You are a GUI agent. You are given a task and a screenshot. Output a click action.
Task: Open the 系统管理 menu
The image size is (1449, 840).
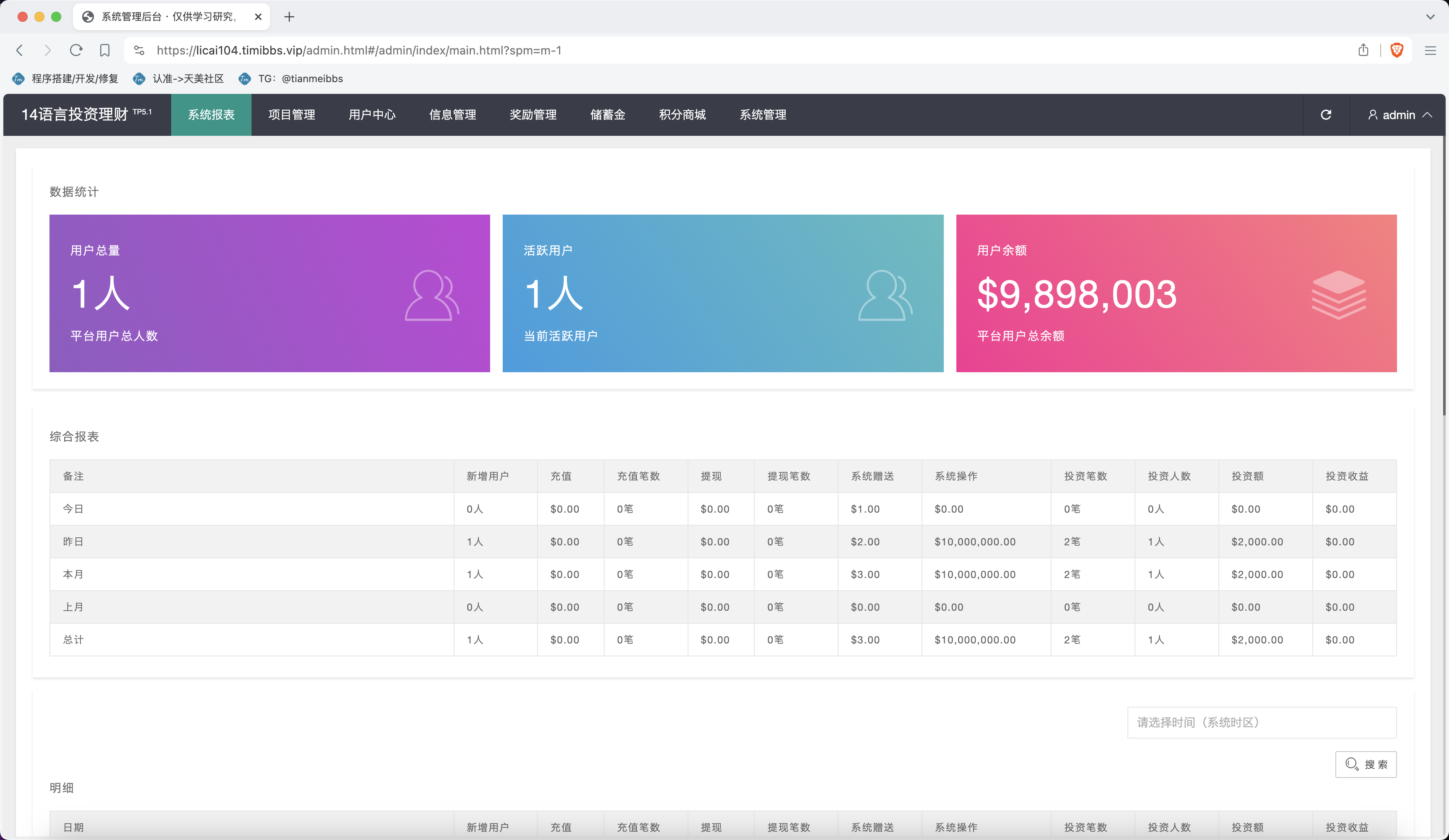(x=763, y=114)
